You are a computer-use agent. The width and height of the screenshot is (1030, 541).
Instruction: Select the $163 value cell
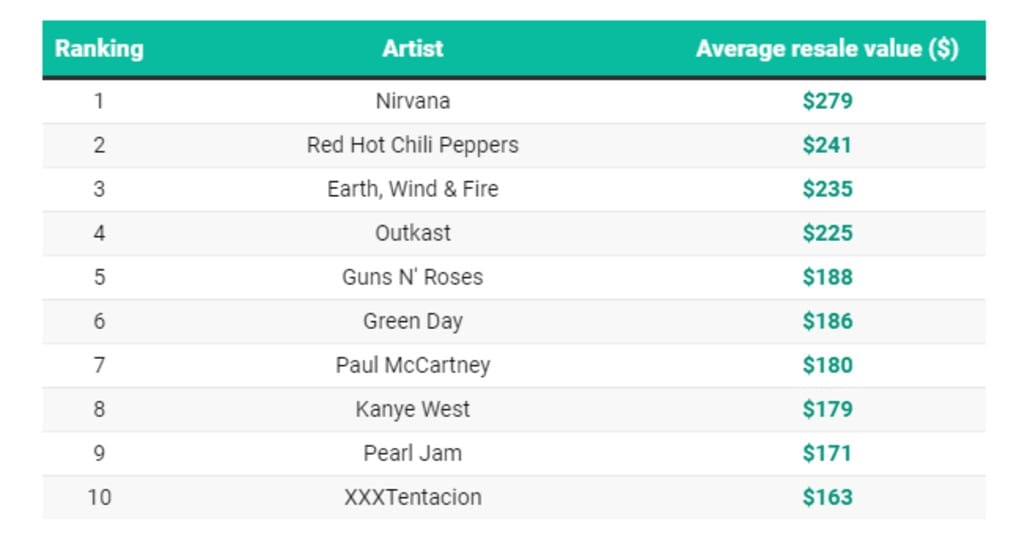pos(828,497)
